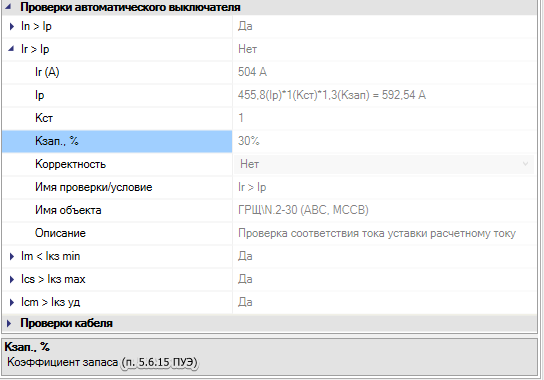Screen dimensions: 544x380
Task: Click the Коэффициент запаса help text
Action: tap(102, 362)
